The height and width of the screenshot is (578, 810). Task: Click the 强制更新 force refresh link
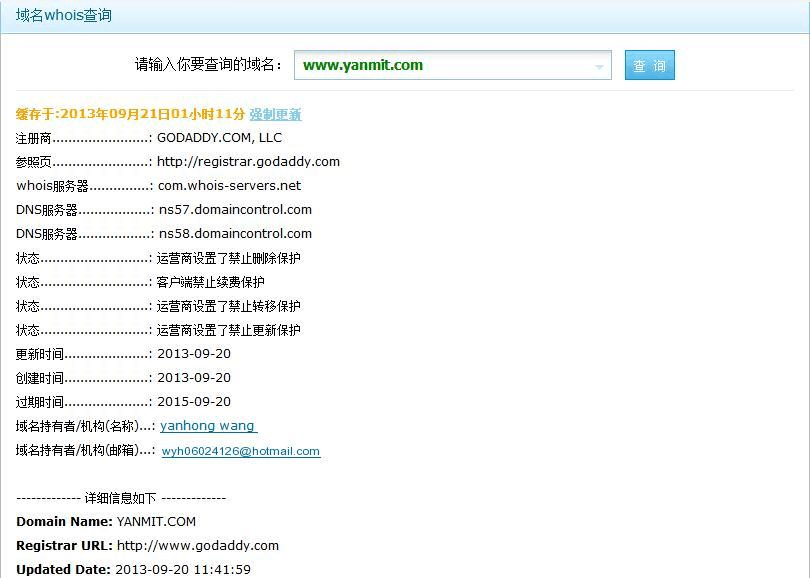click(x=275, y=114)
